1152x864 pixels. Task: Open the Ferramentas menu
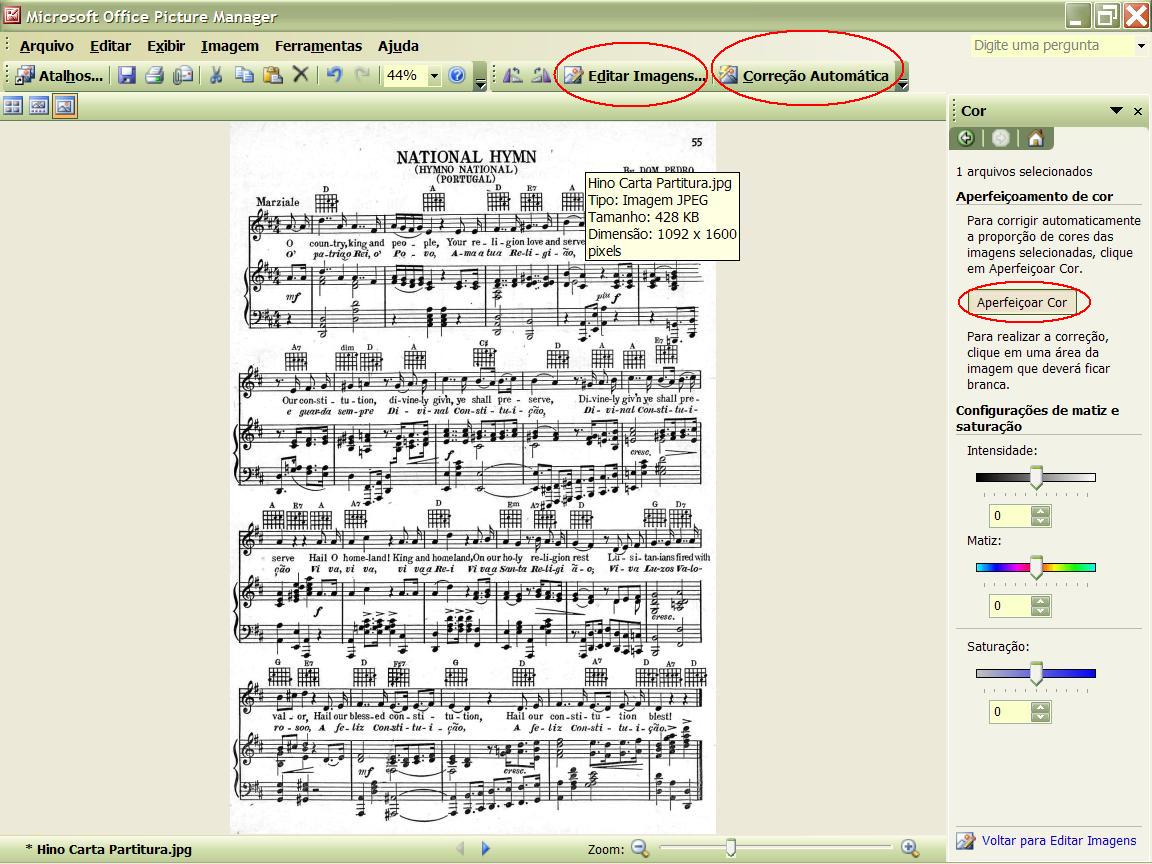[x=318, y=46]
